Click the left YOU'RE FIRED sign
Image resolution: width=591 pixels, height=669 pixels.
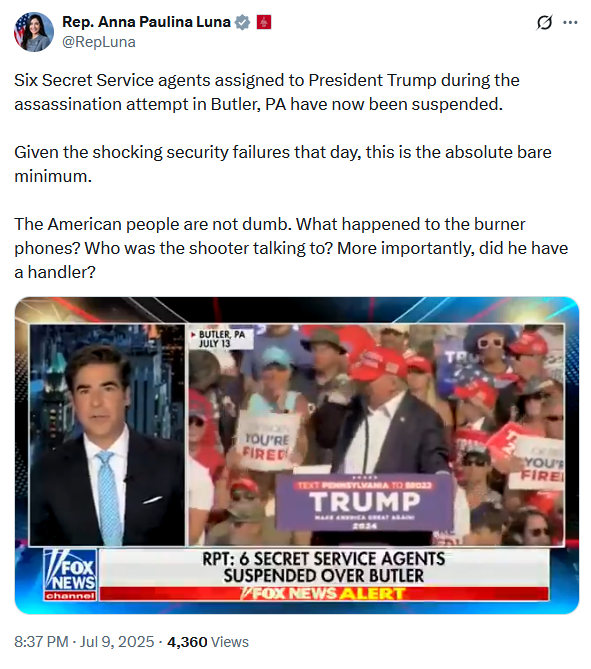[x=266, y=439]
